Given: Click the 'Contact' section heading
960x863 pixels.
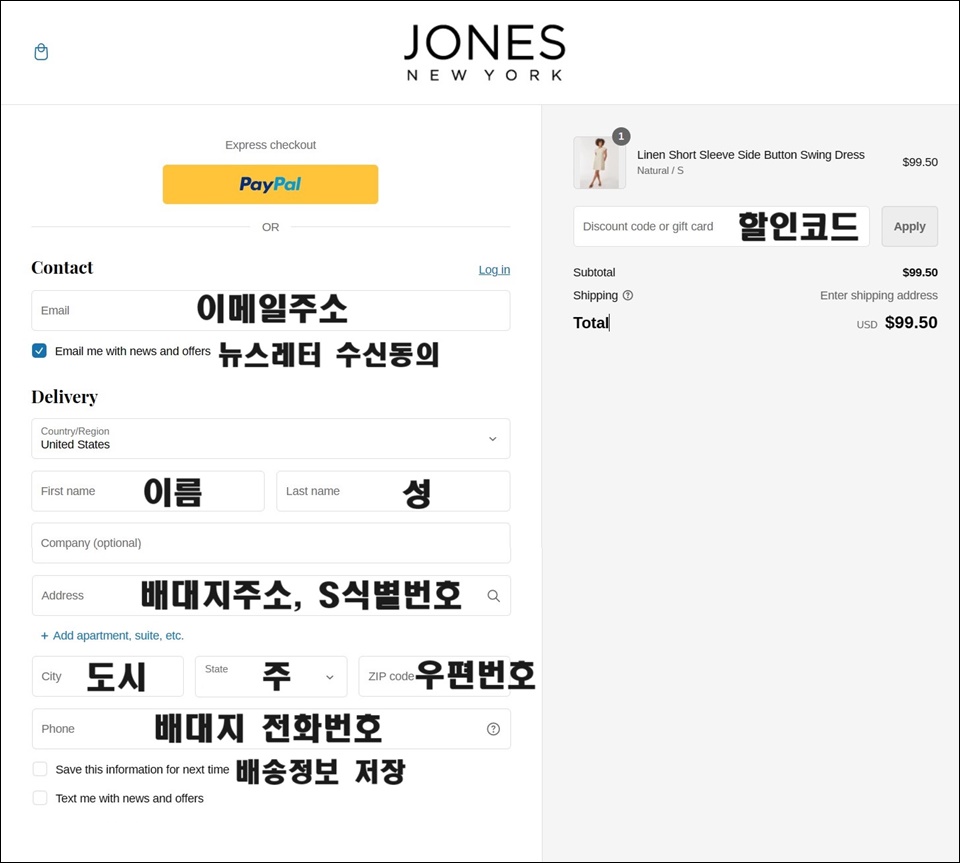Looking at the screenshot, I should tap(62, 267).
